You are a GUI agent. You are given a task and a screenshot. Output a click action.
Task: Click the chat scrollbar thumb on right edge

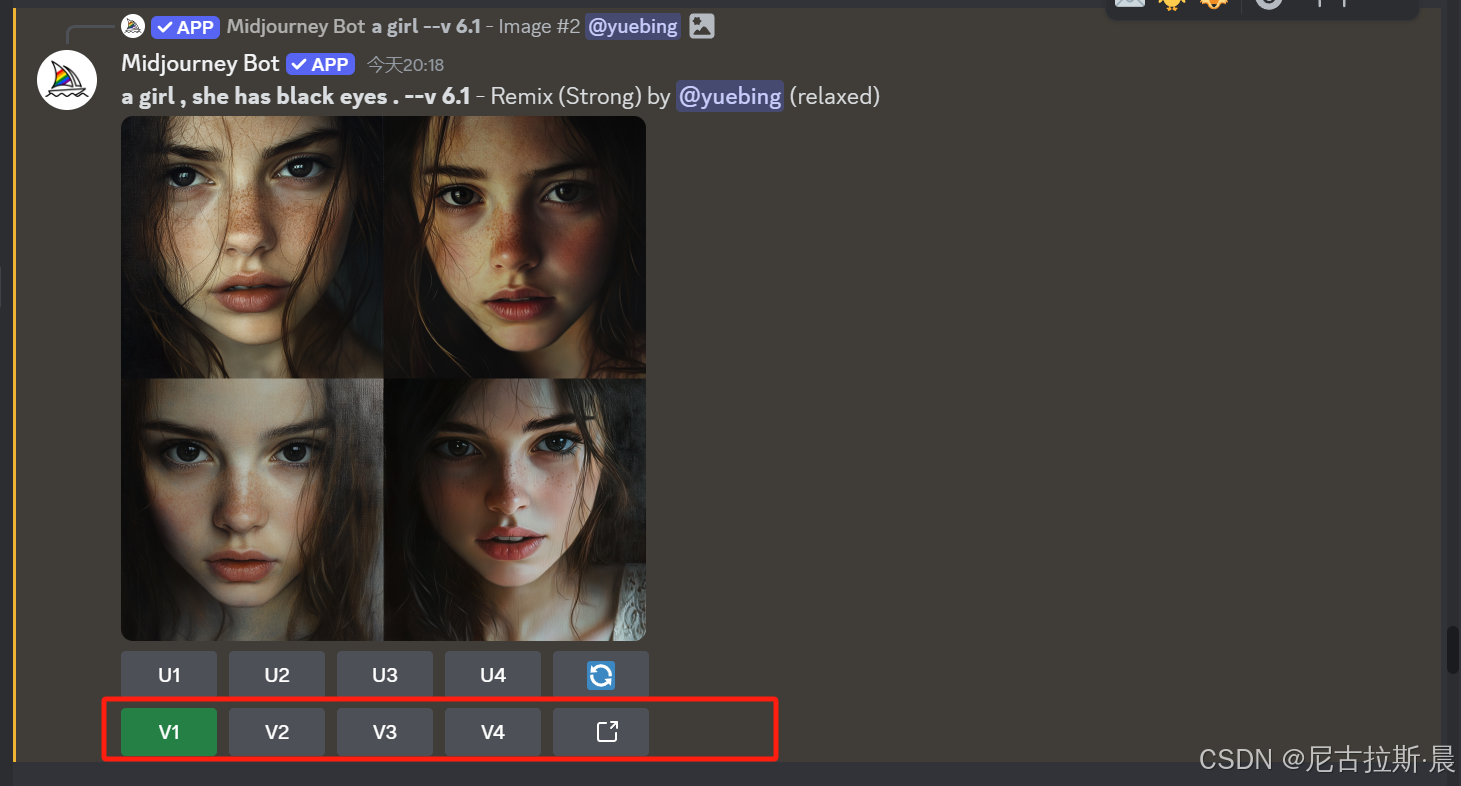tap(1453, 650)
